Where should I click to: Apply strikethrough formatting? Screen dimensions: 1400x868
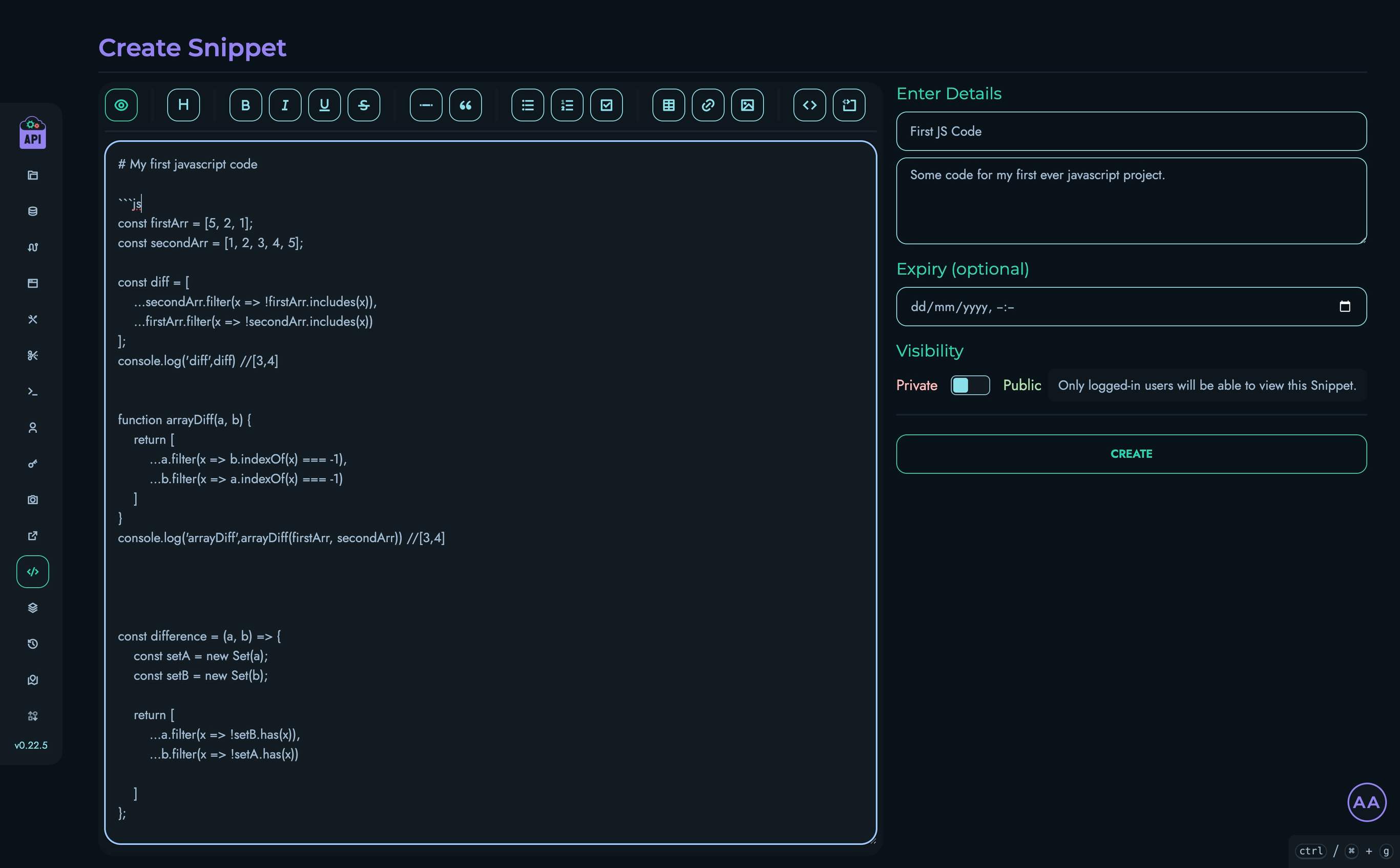(364, 105)
